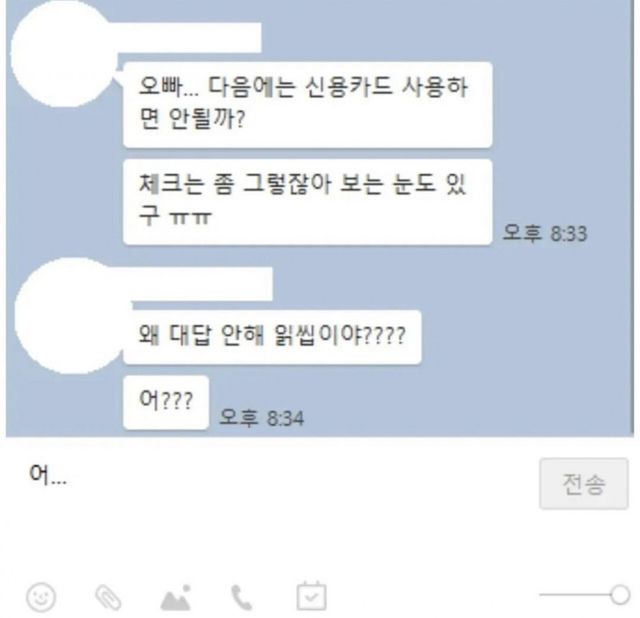Open the second sender's profile picture
The image size is (640, 618).
click(x=69, y=315)
